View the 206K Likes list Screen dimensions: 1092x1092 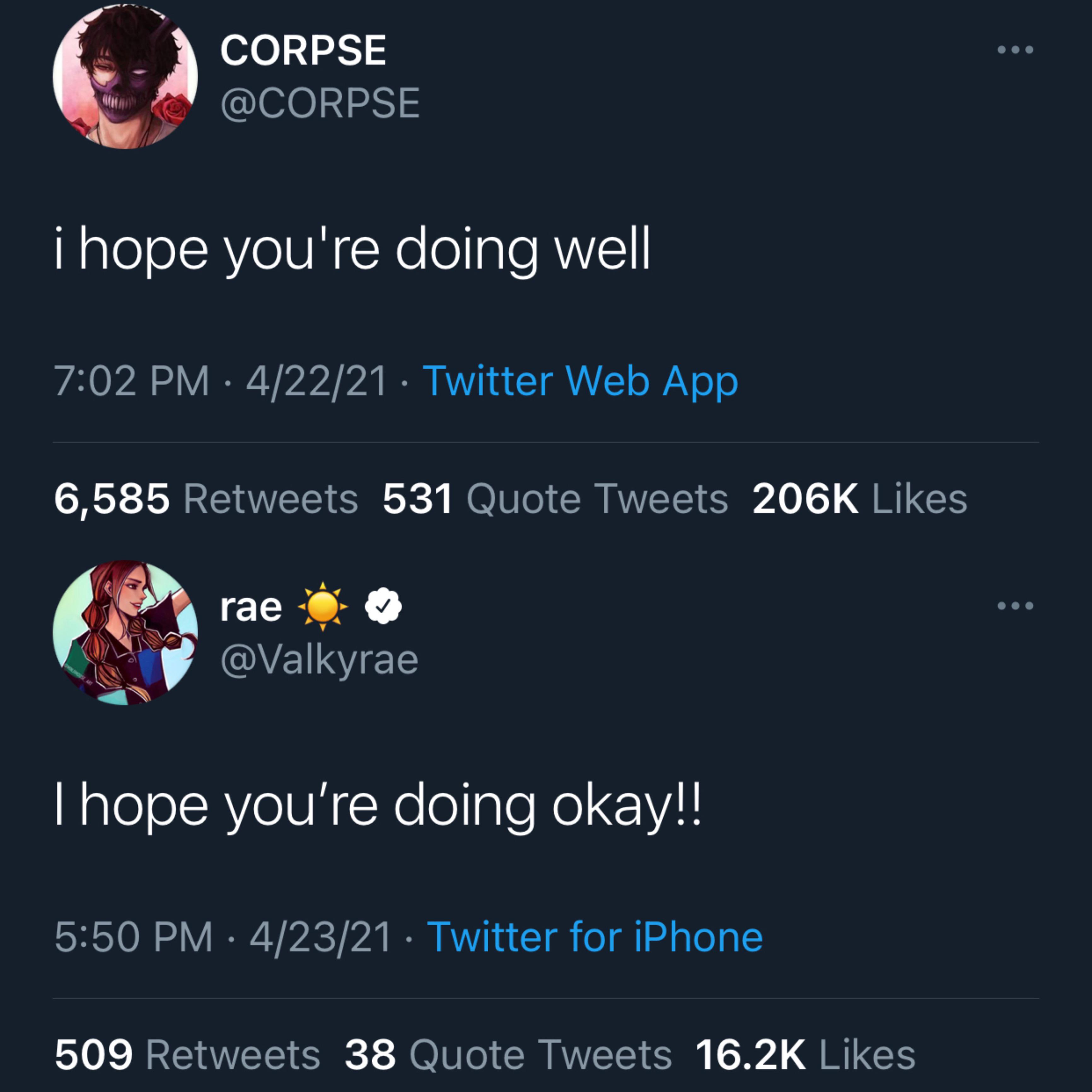point(859,499)
